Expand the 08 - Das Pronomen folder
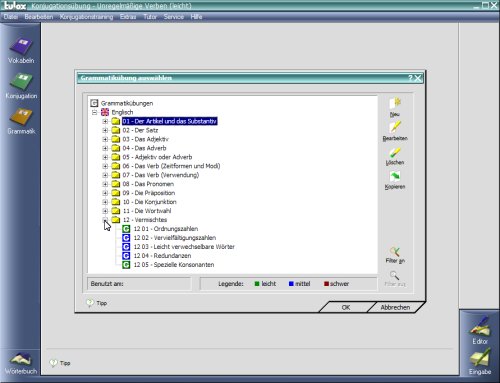This screenshot has width=500, height=383. [x=105, y=184]
